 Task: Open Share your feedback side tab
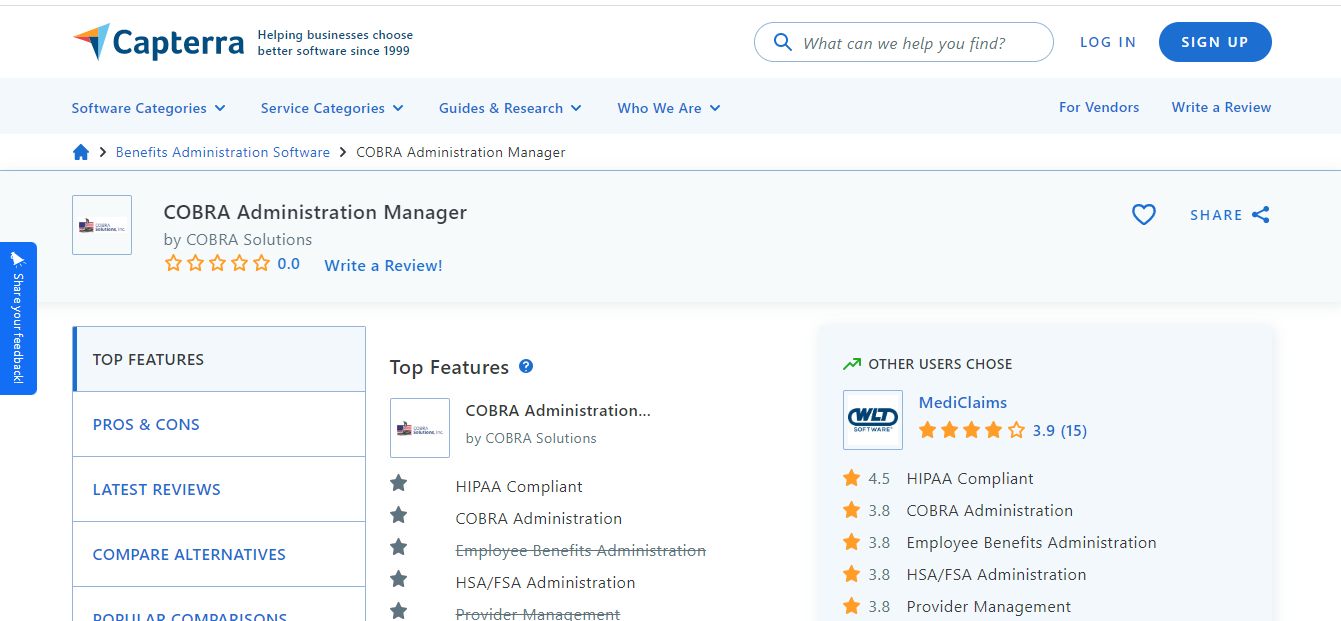point(18,318)
